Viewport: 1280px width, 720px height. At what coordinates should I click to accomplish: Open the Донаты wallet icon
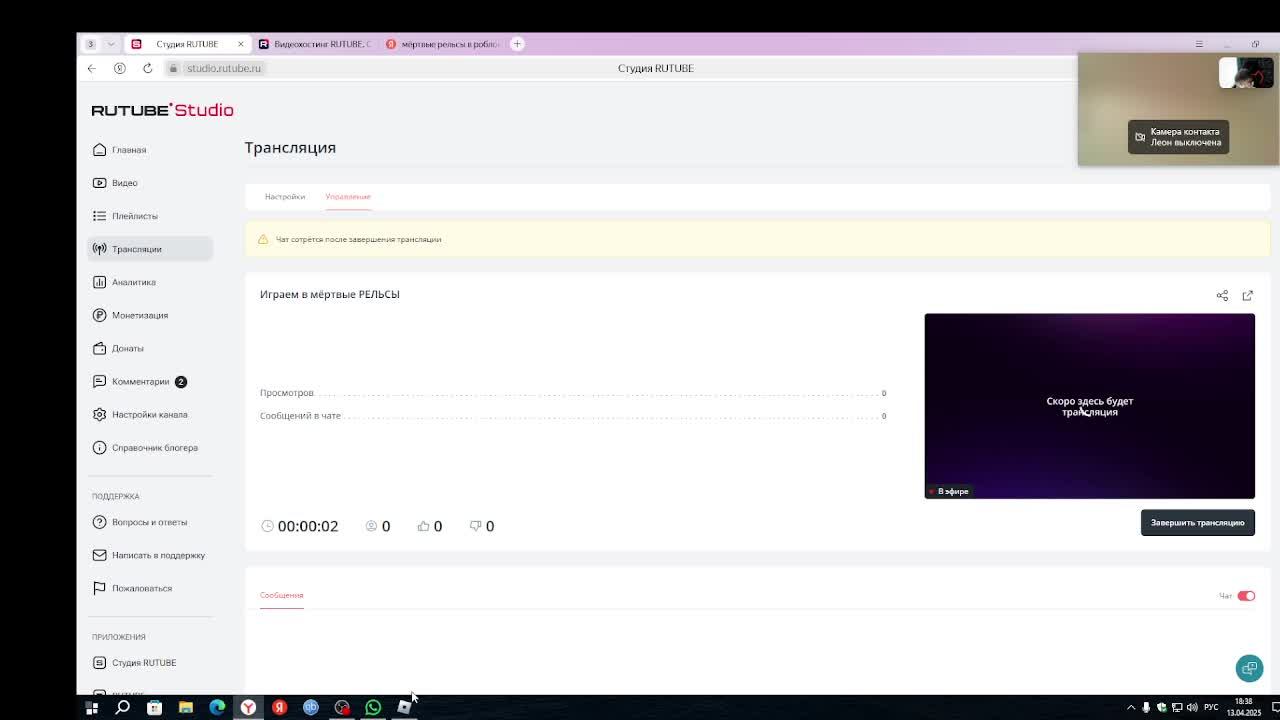pos(99,348)
